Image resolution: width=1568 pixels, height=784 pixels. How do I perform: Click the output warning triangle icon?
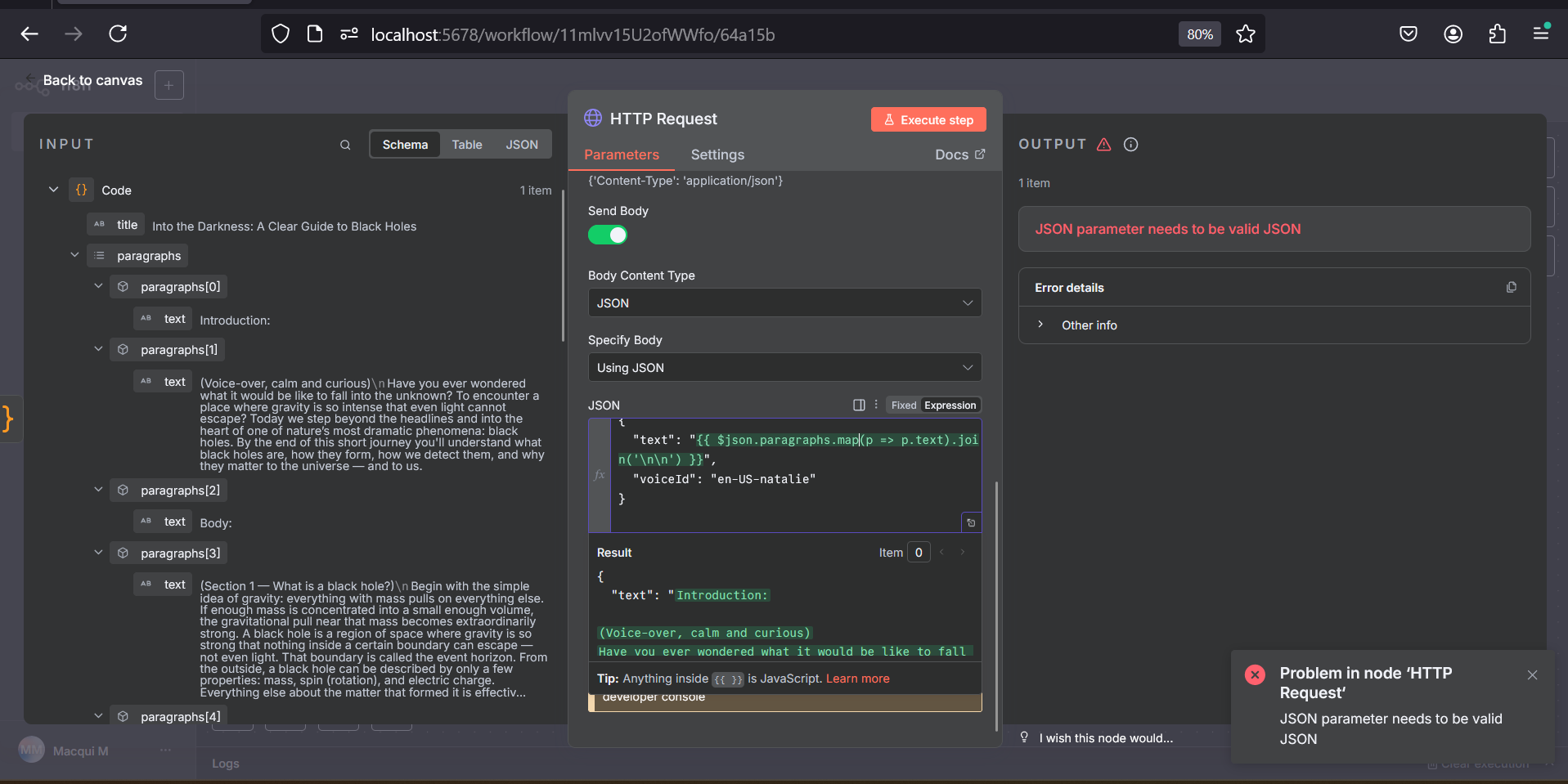[x=1103, y=145]
